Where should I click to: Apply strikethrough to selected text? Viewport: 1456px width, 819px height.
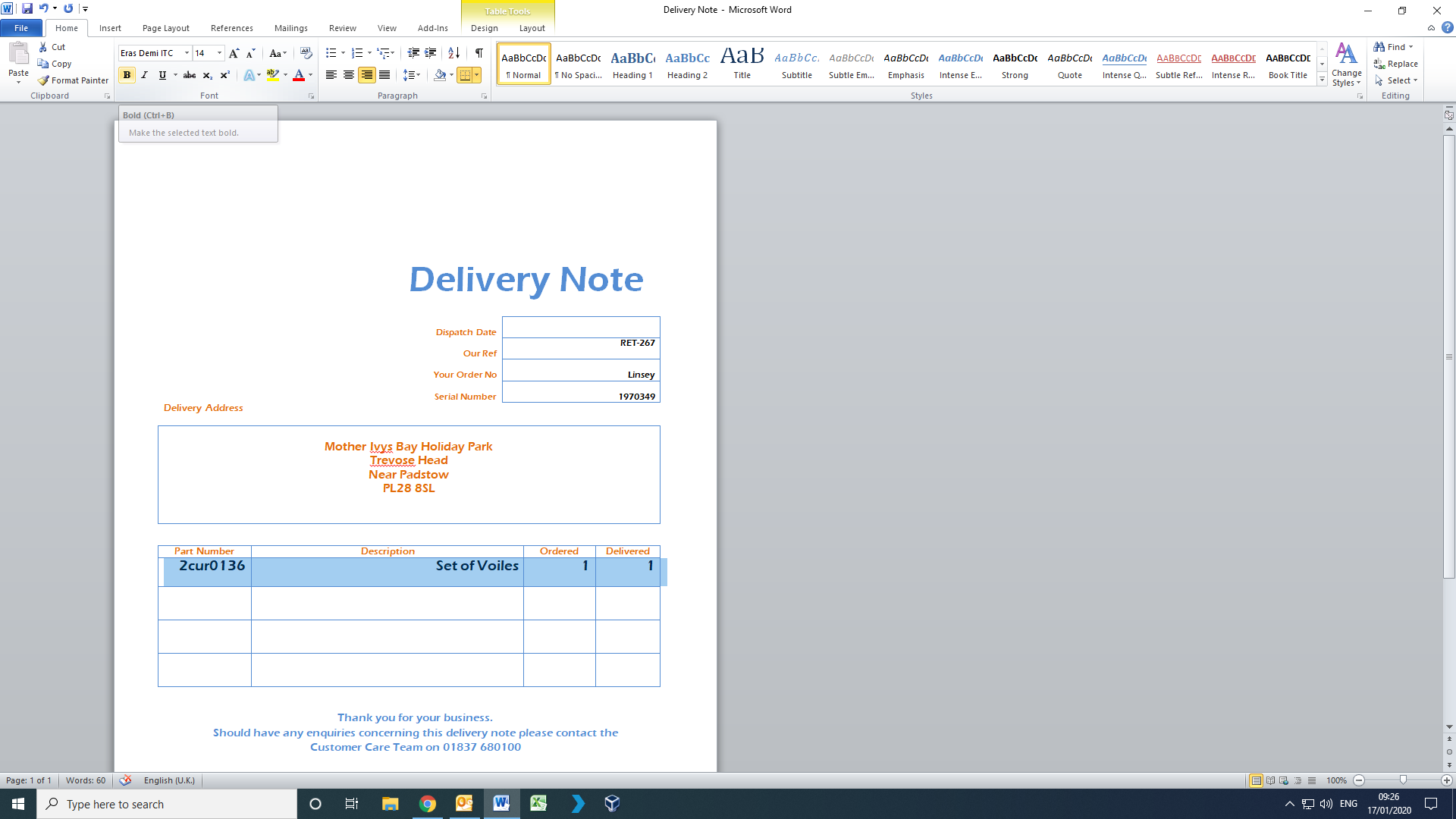coord(190,75)
